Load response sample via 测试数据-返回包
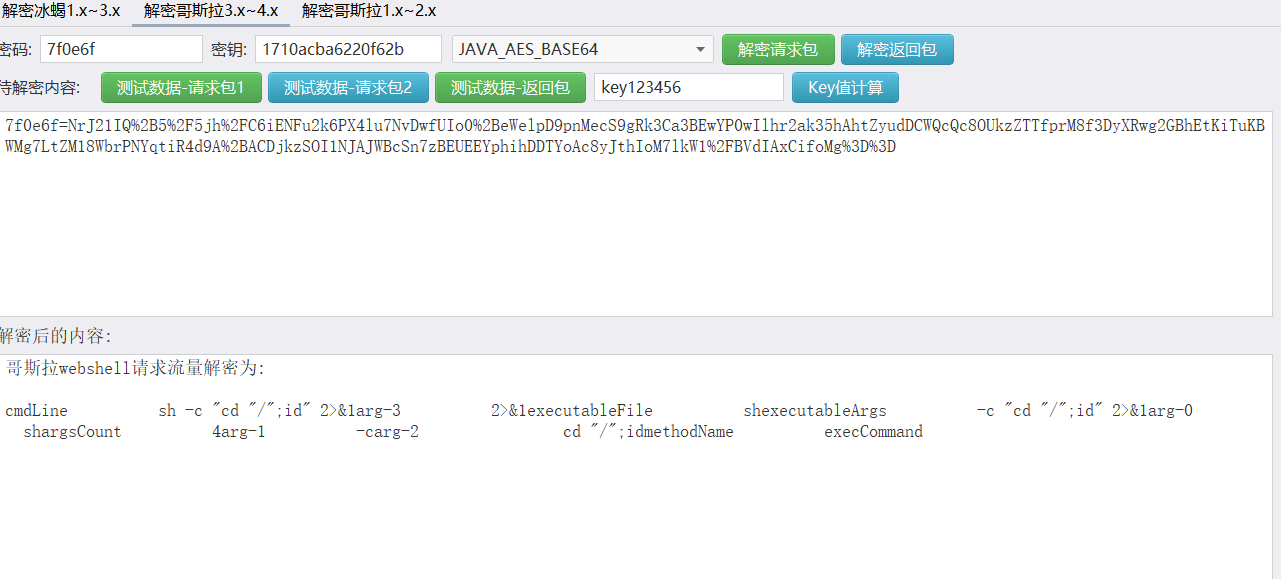The image size is (1281, 579). tap(510, 87)
